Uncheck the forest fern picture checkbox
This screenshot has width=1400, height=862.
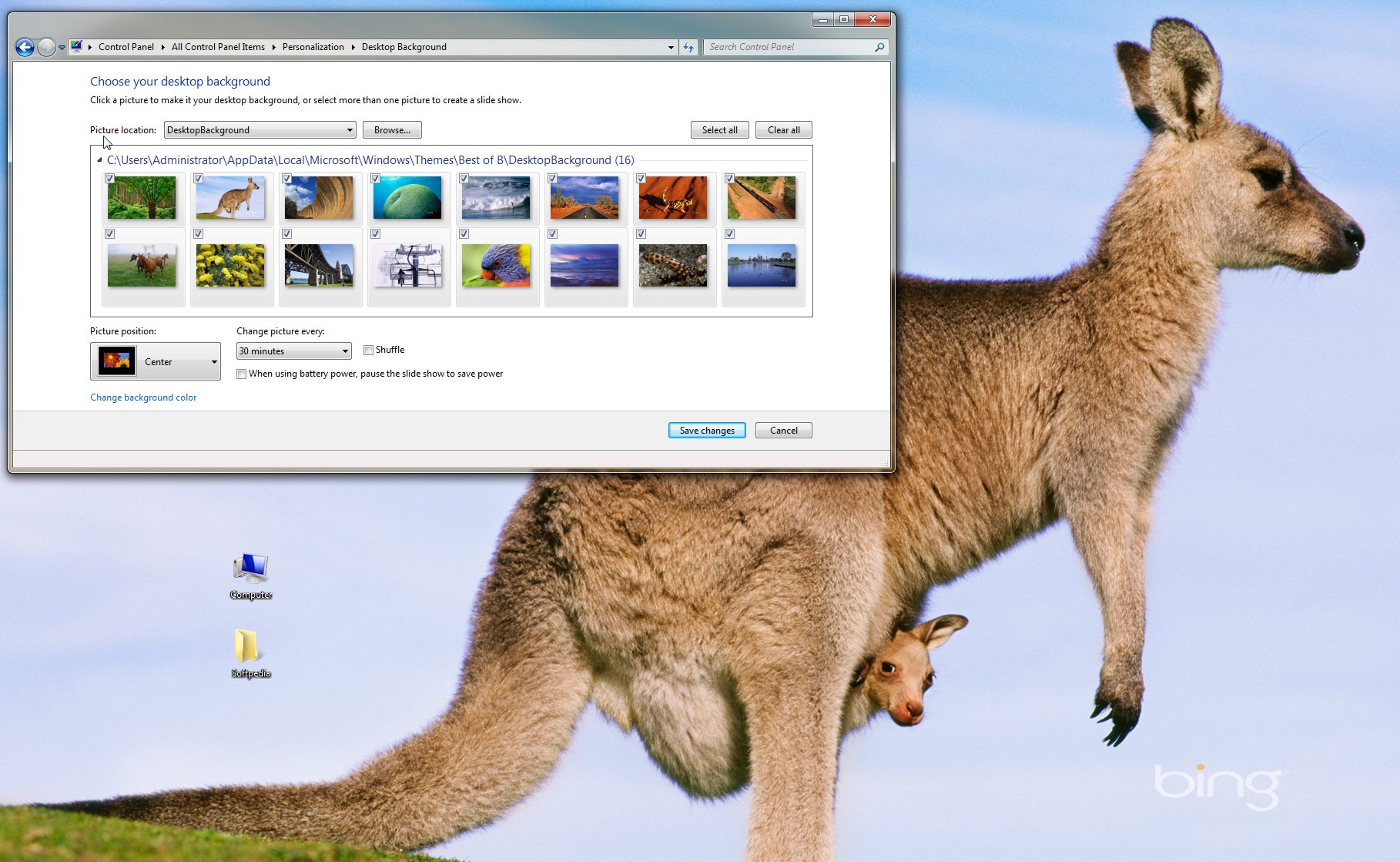[x=110, y=179]
